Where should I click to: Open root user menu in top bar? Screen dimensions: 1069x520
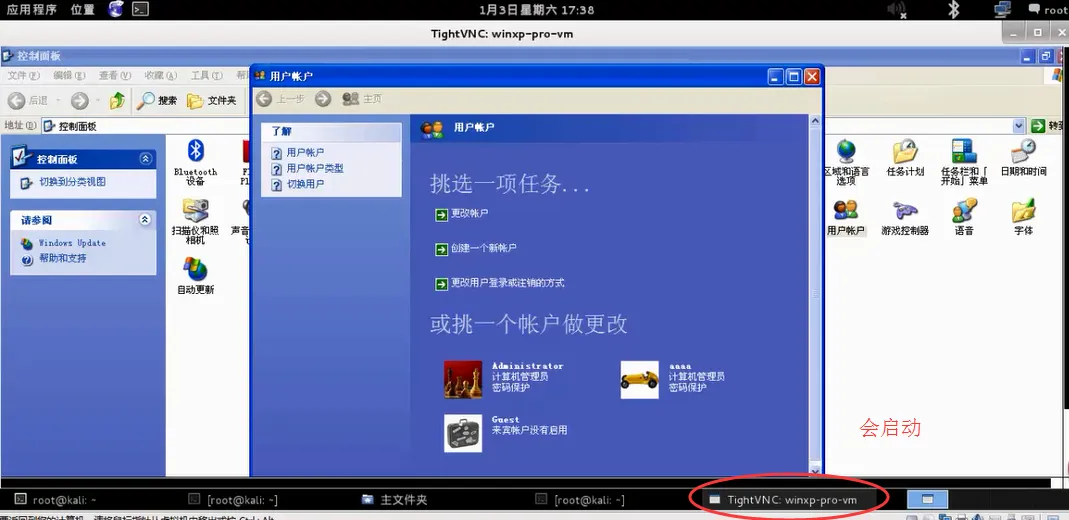(x=1048, y=10)
